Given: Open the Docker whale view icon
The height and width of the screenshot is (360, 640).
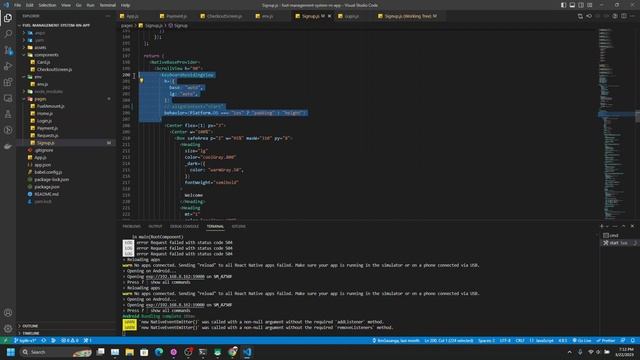Looking at the screenshot, I should click(8, 146).
